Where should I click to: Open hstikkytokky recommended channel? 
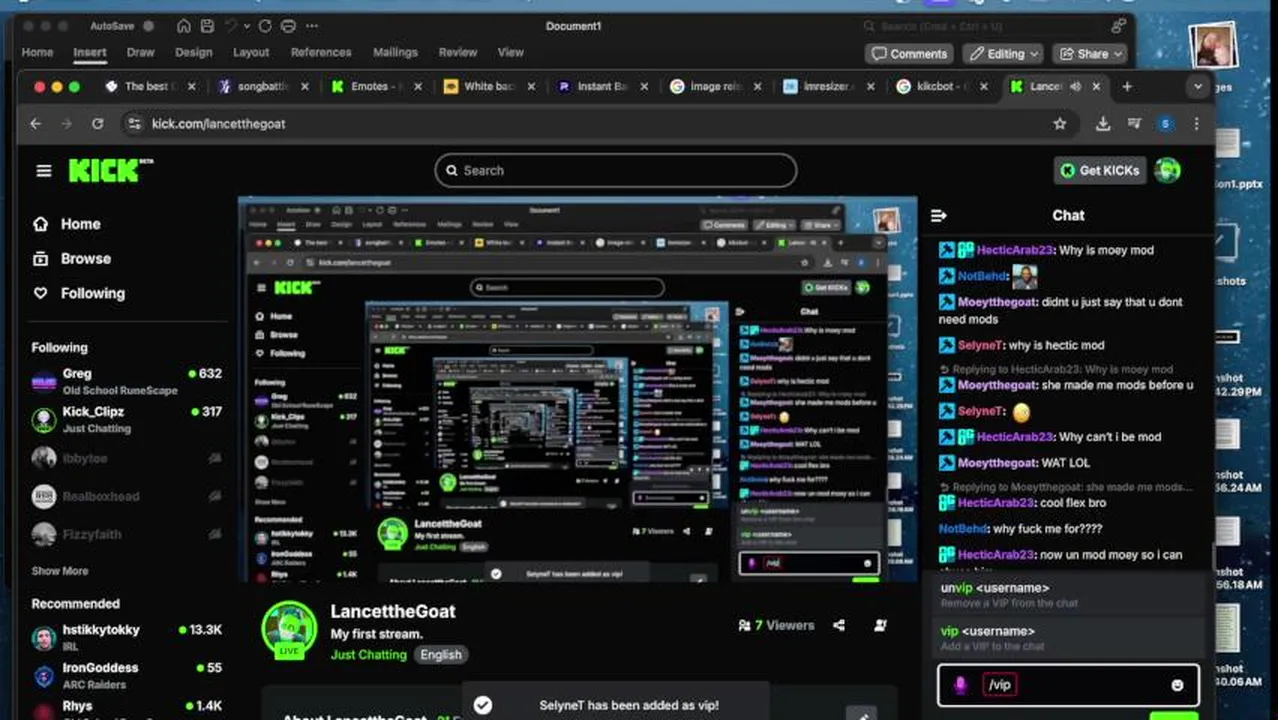point(127,637)
